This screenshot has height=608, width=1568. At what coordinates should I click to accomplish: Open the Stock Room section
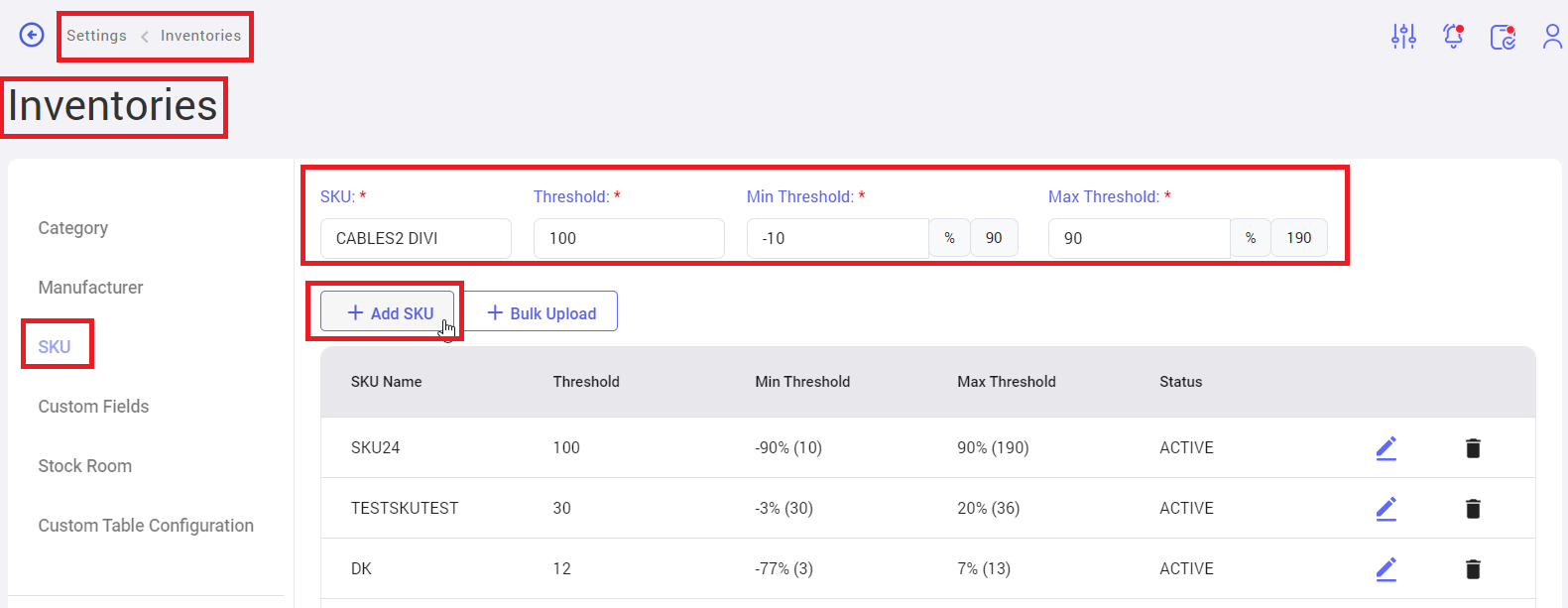[x=84, y=466]
